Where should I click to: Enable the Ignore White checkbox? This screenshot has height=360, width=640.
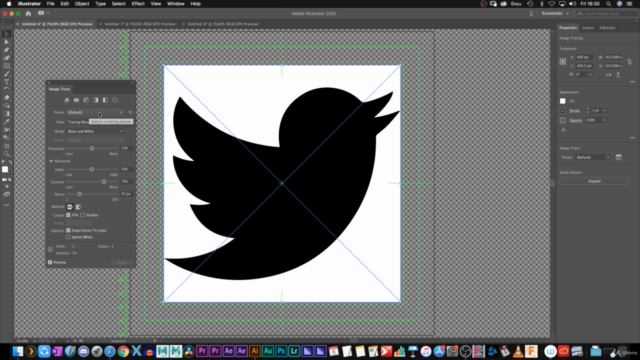[69, 237]
